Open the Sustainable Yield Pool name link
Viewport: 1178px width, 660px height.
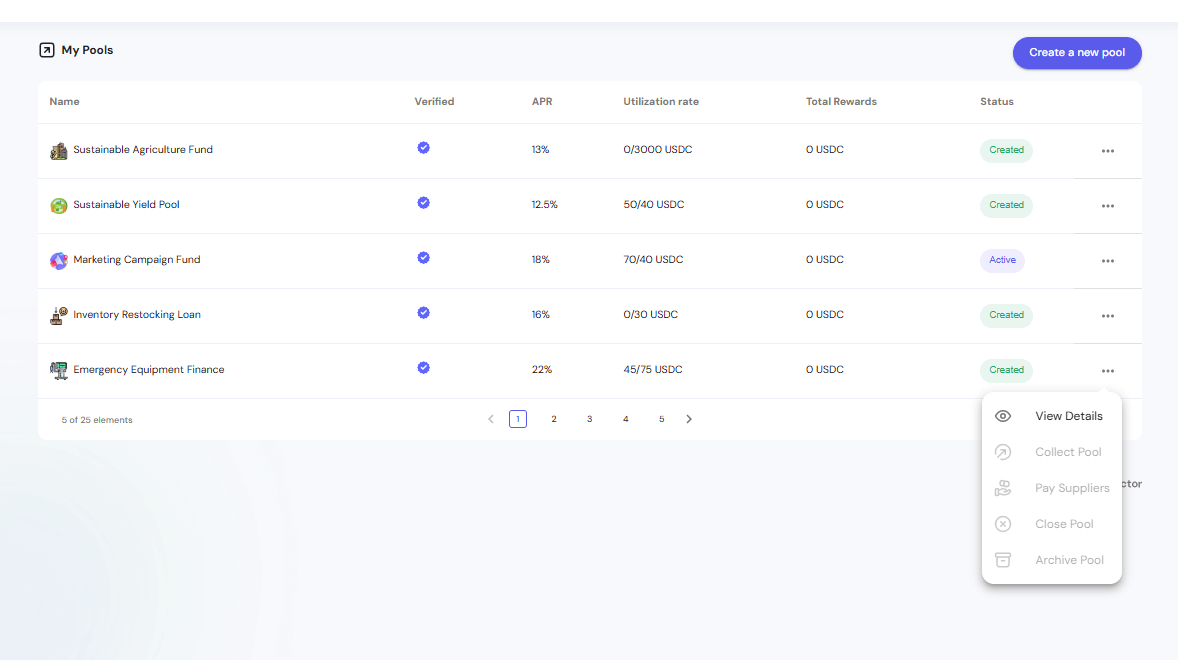pyautogui.click(x=126, y=205)
